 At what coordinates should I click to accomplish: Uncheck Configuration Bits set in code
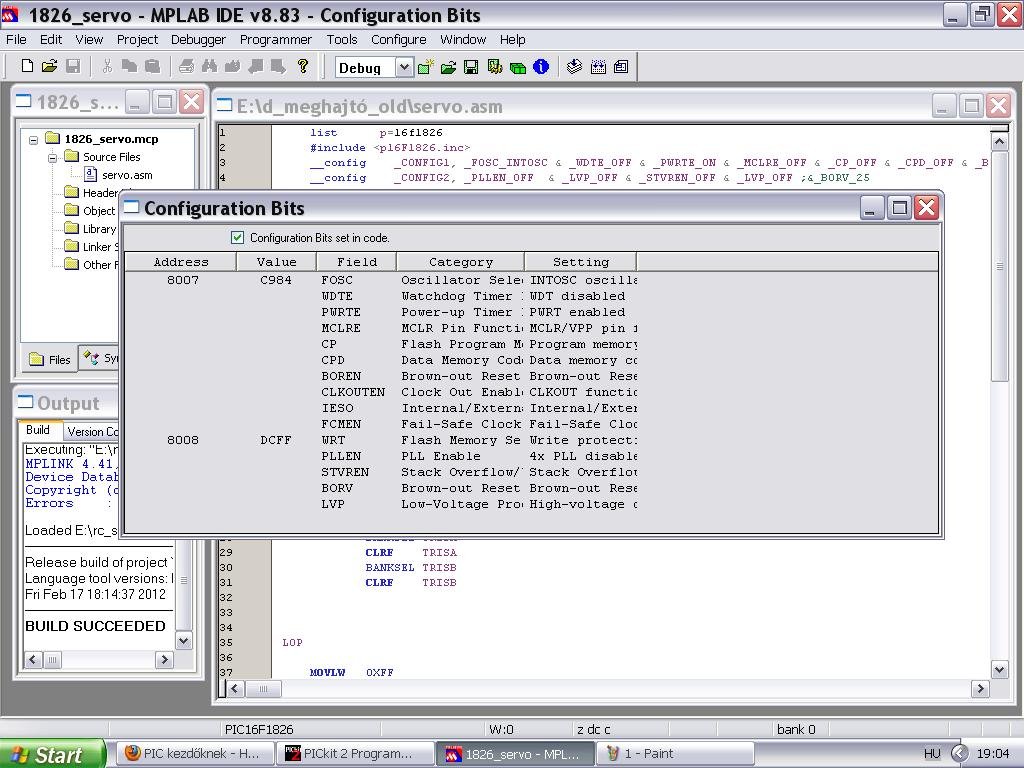coord(238,238)
